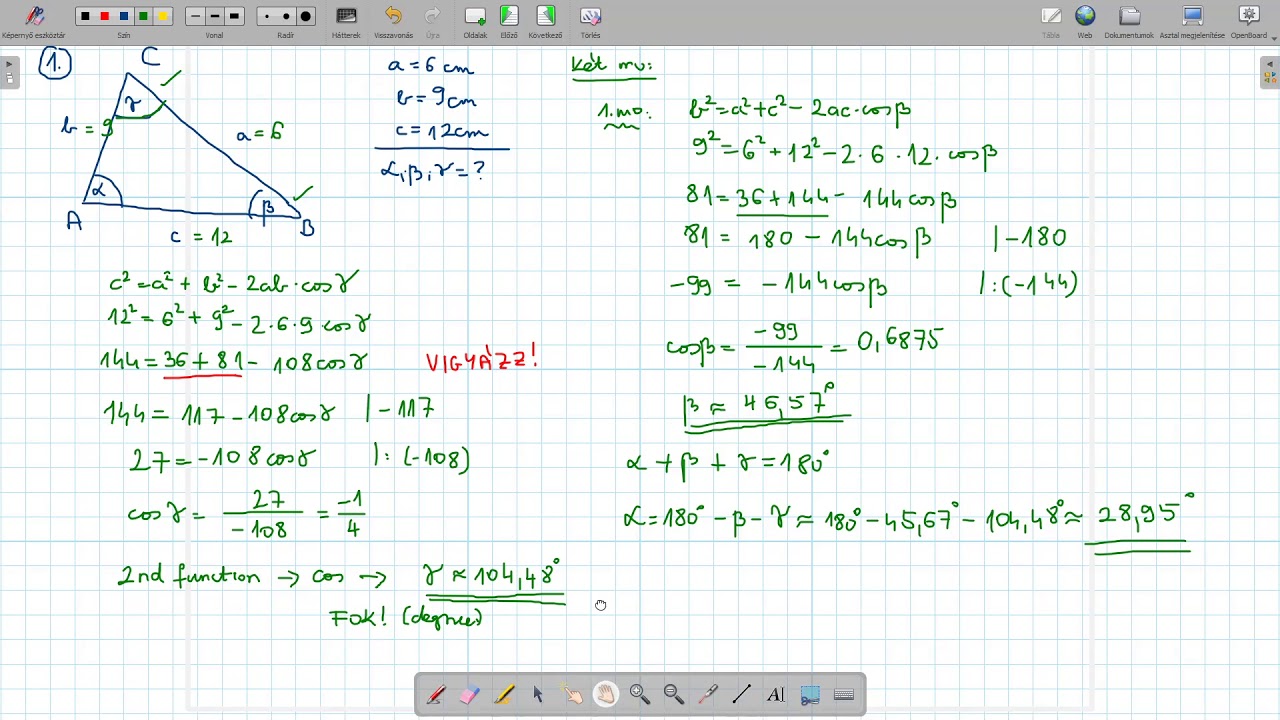Choose the medium eraser size

(286, 16)
